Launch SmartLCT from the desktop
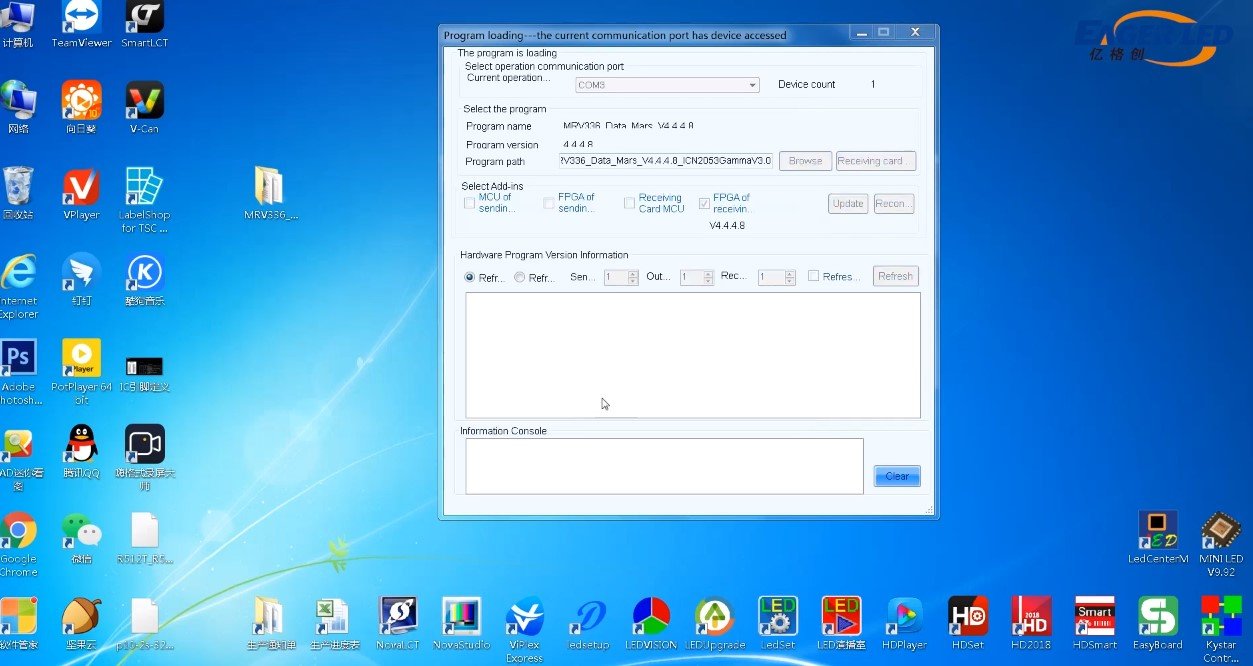 [142, 15]
